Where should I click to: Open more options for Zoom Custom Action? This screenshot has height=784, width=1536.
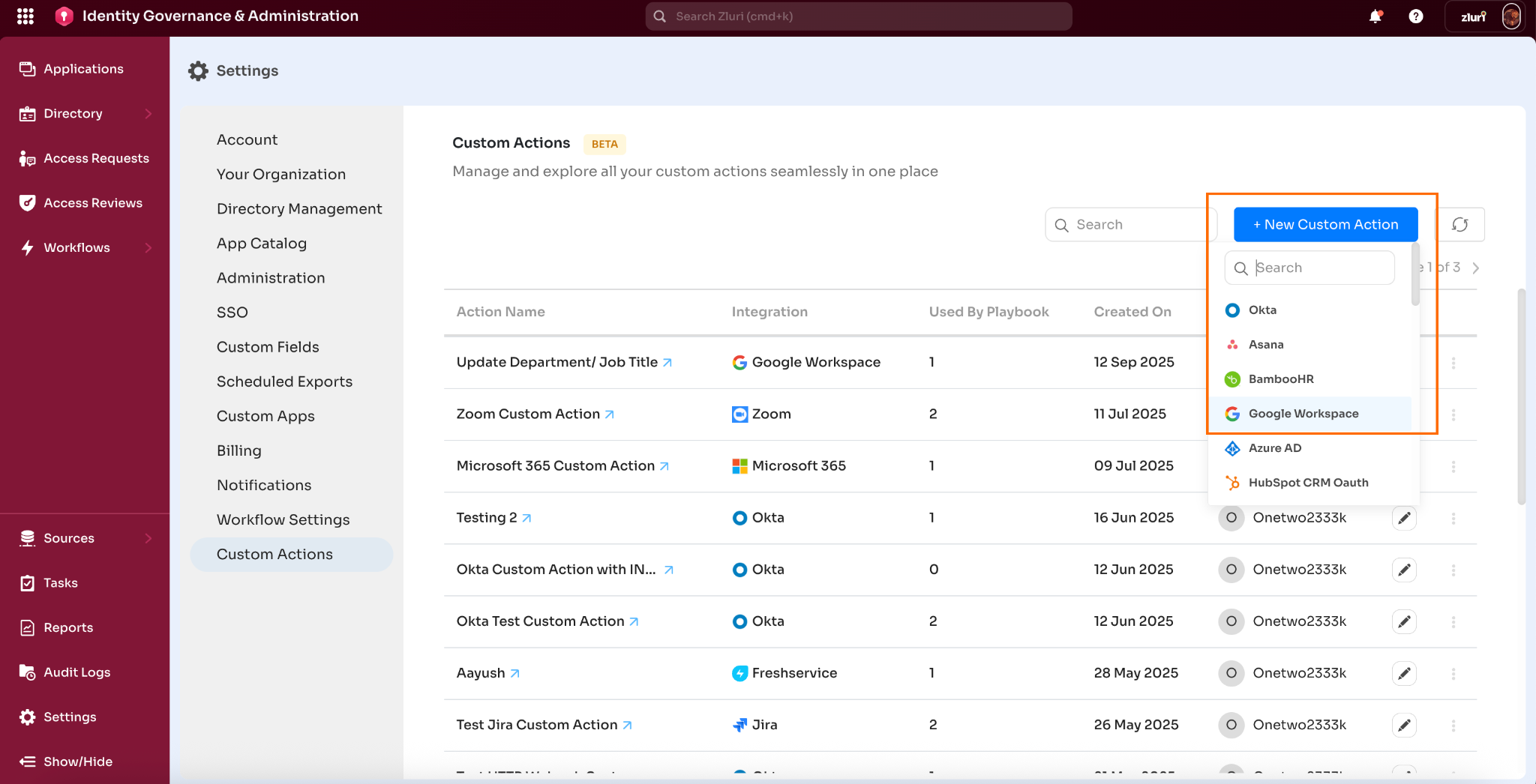click(1453, 414)
